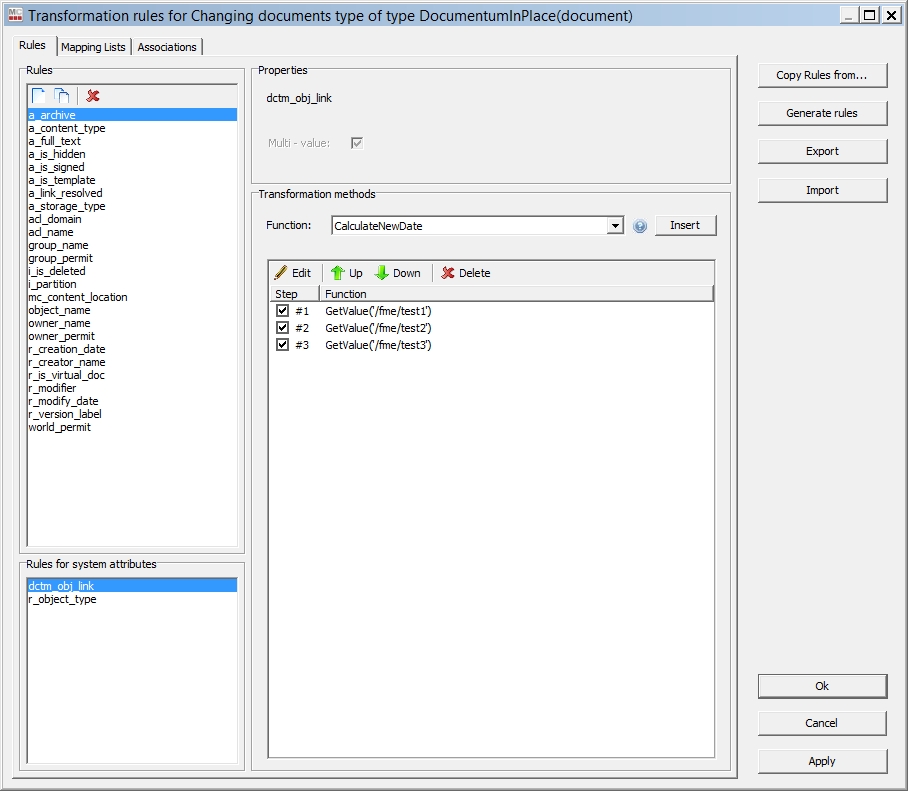Click the red delete rule icon
The width and height of the screenshot is (908, 791).
coord(93,96)
